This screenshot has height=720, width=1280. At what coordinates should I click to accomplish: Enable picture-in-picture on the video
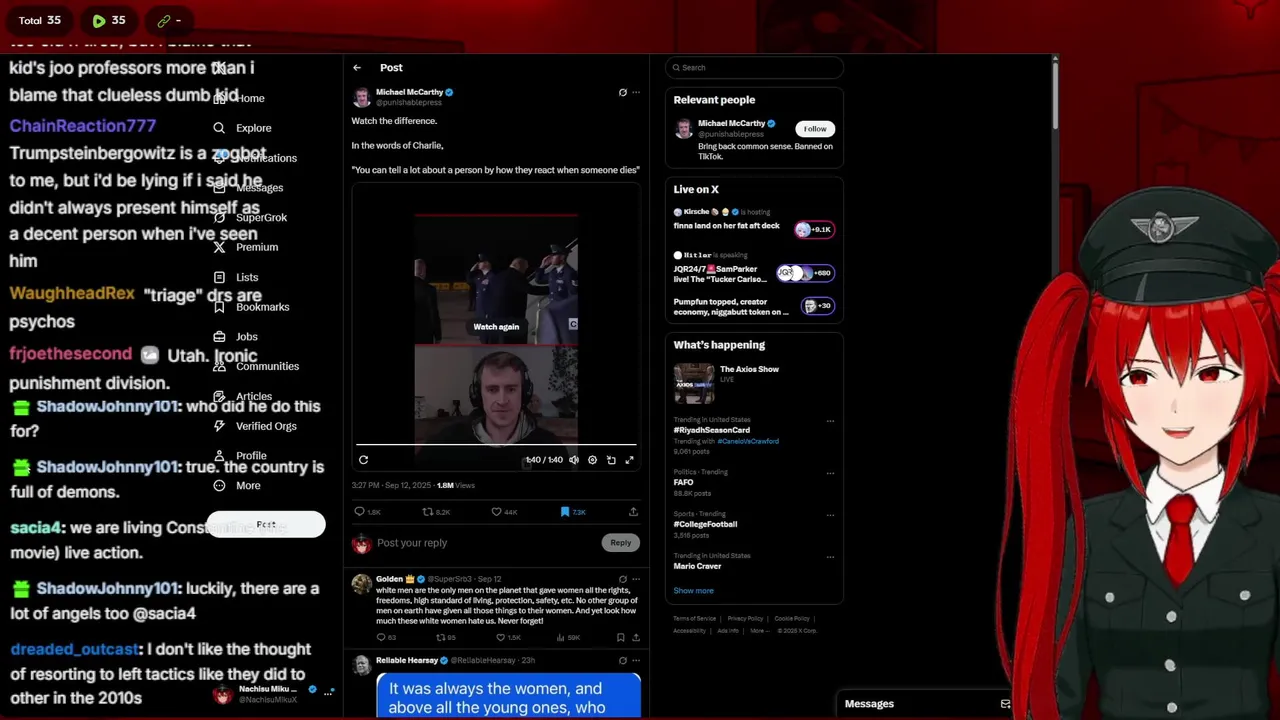(x=611, y=460)
